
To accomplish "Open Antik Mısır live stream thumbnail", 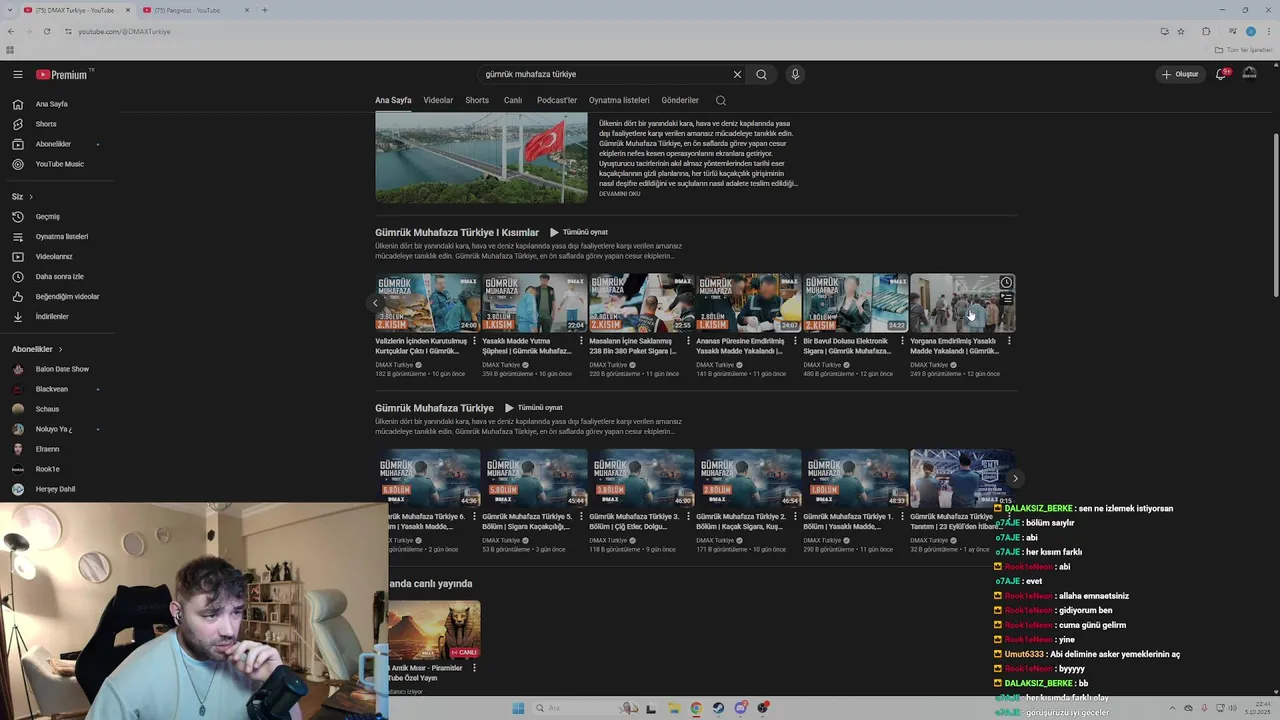I will click(434, 630).
